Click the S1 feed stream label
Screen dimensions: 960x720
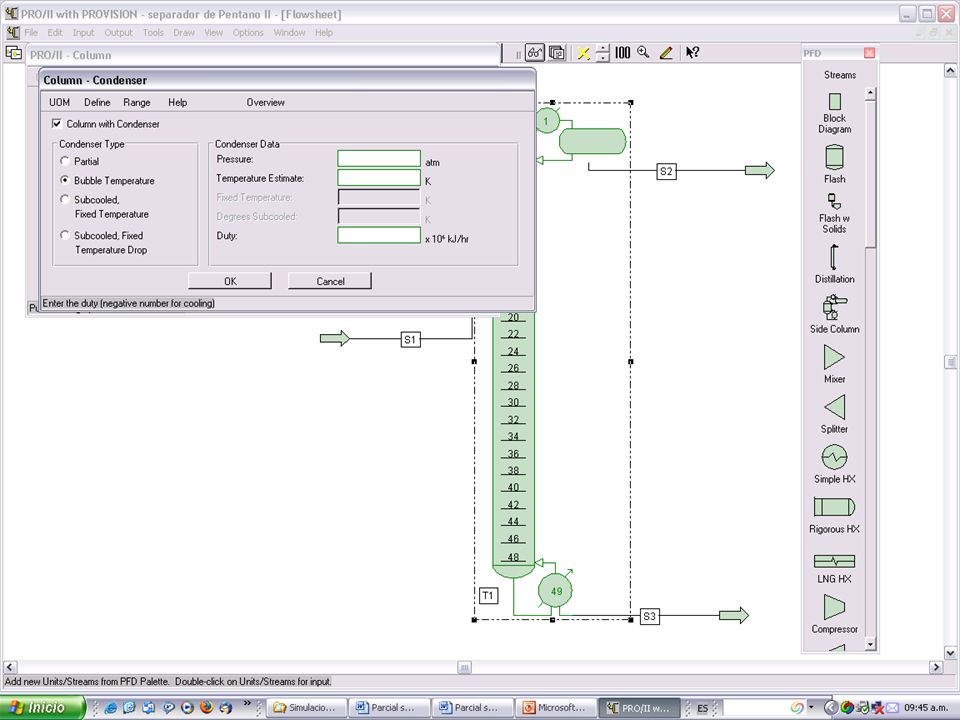click(x=410, y=339)
